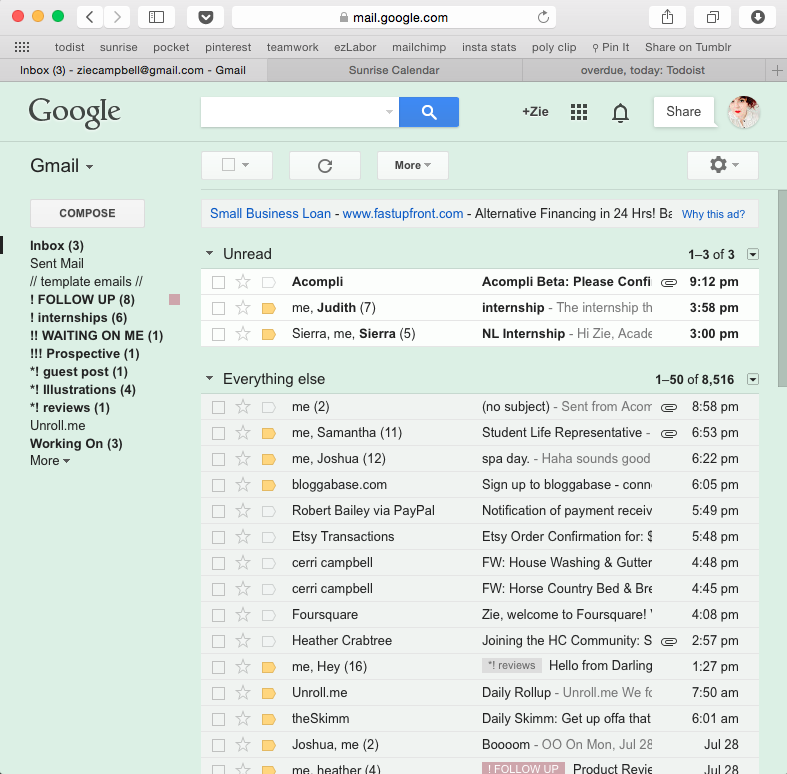Click the Gmail refresh button

point(325,165)
